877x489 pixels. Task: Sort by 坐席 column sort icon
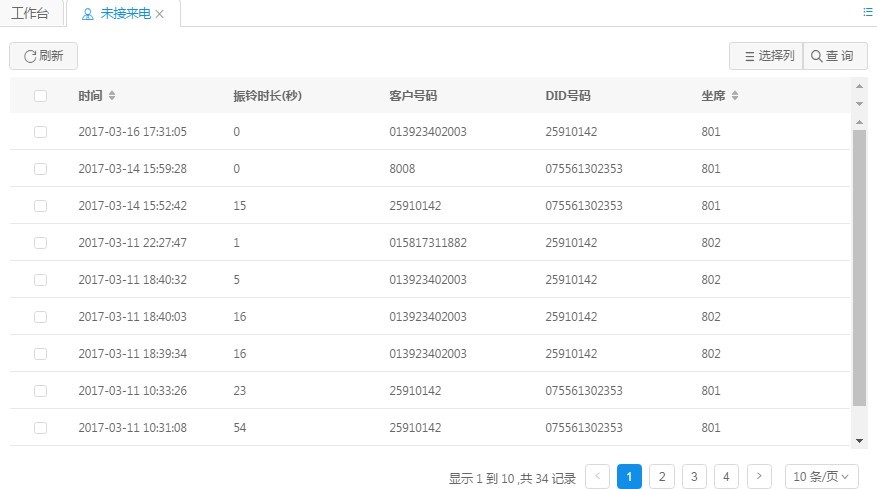(735, 96)
